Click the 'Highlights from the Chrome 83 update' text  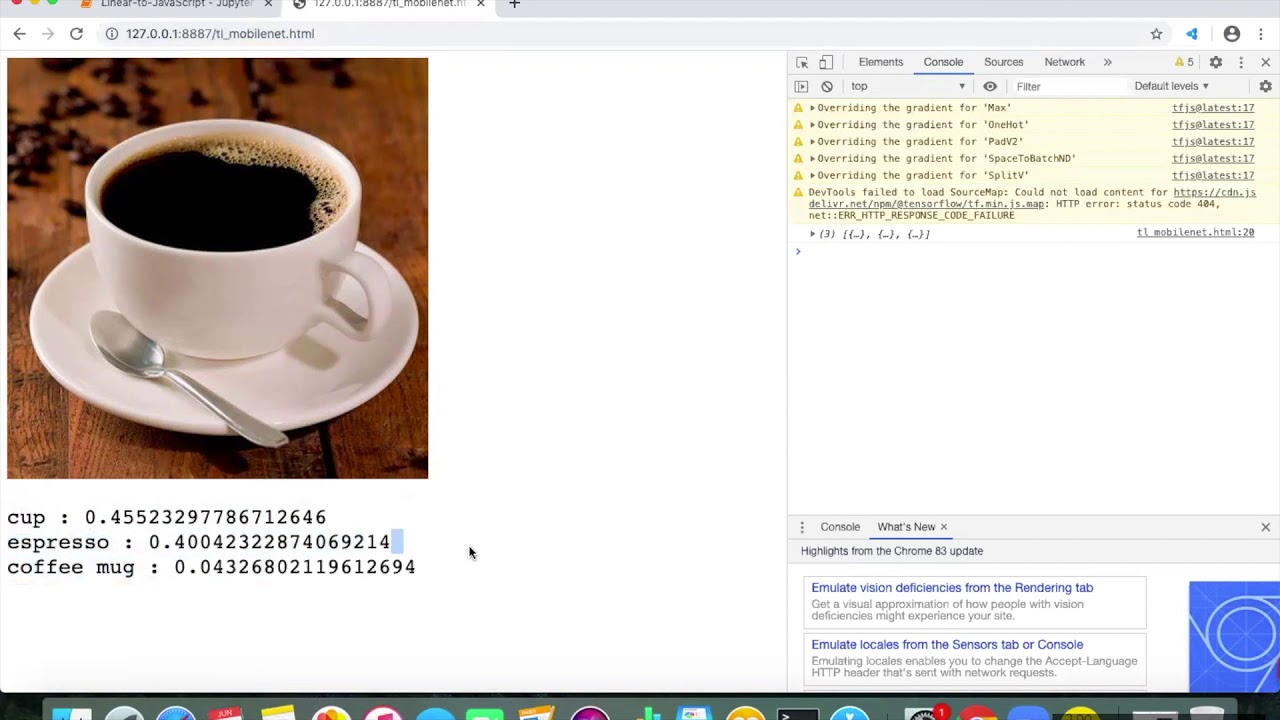pyautogui.click(x=892, y=551)
